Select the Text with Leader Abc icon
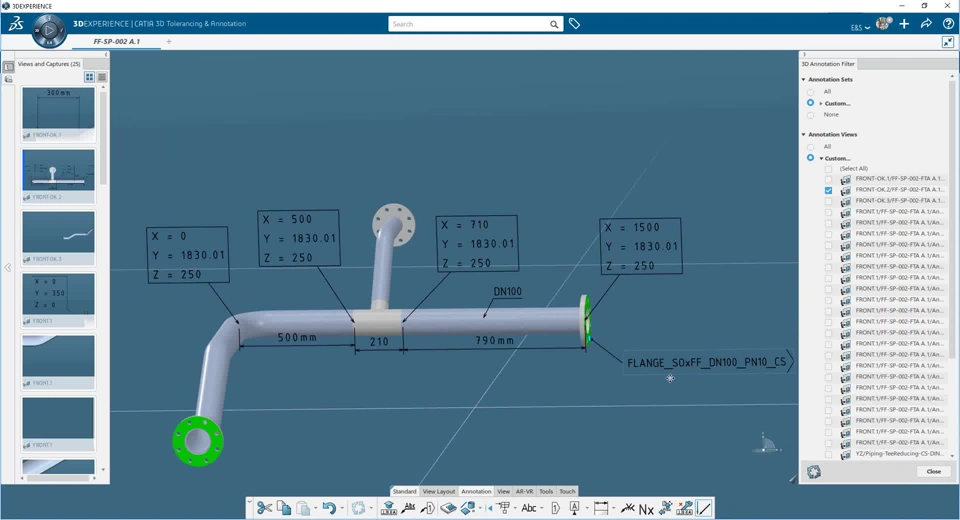 point(408,508)
